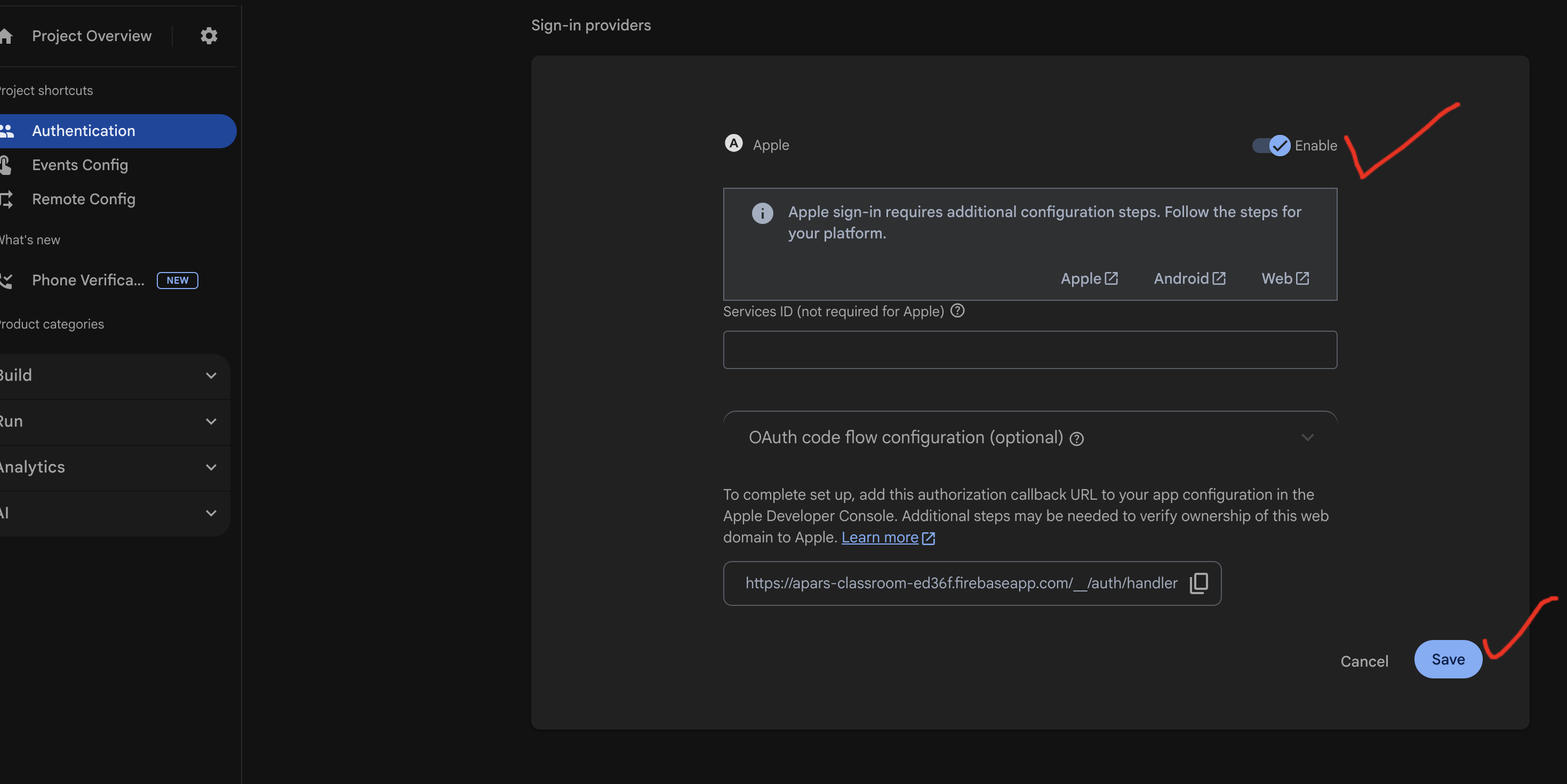Click the Remote Config sidebar icon

click(x=6, y=199)
